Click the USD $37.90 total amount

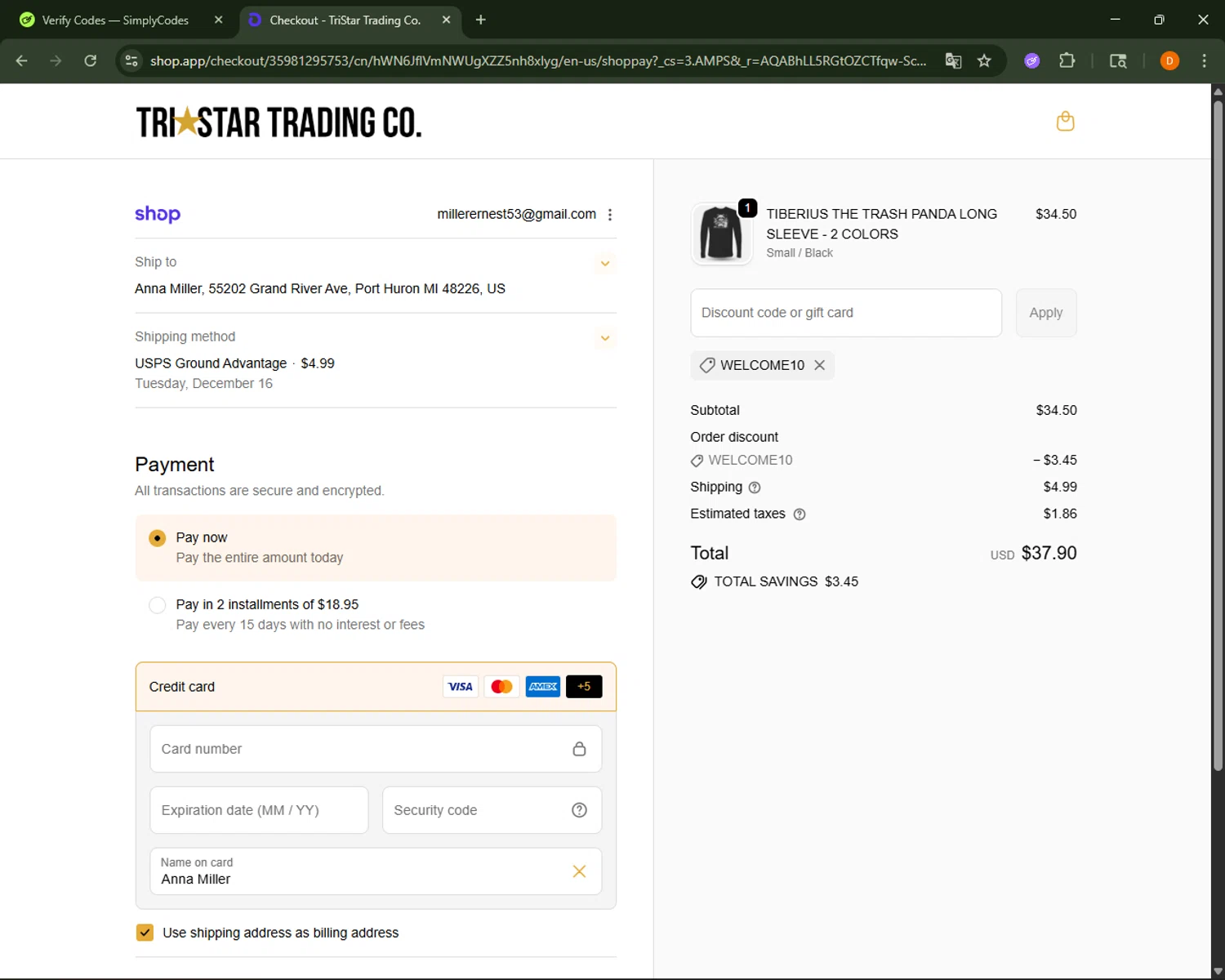1034,554
